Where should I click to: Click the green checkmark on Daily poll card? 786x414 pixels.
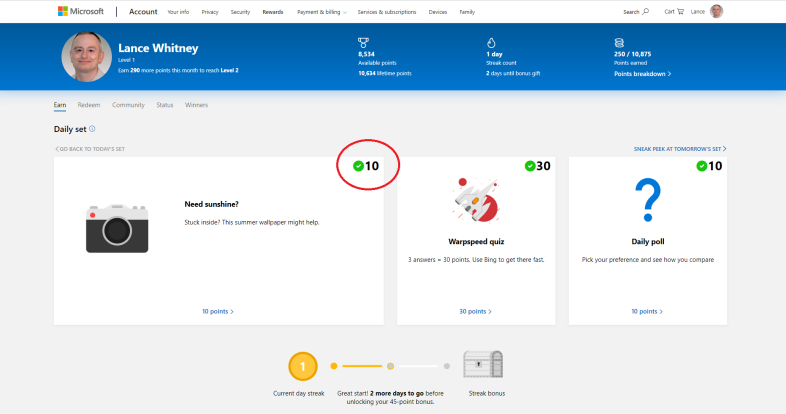pyautogui.click(x=702, y=166)
